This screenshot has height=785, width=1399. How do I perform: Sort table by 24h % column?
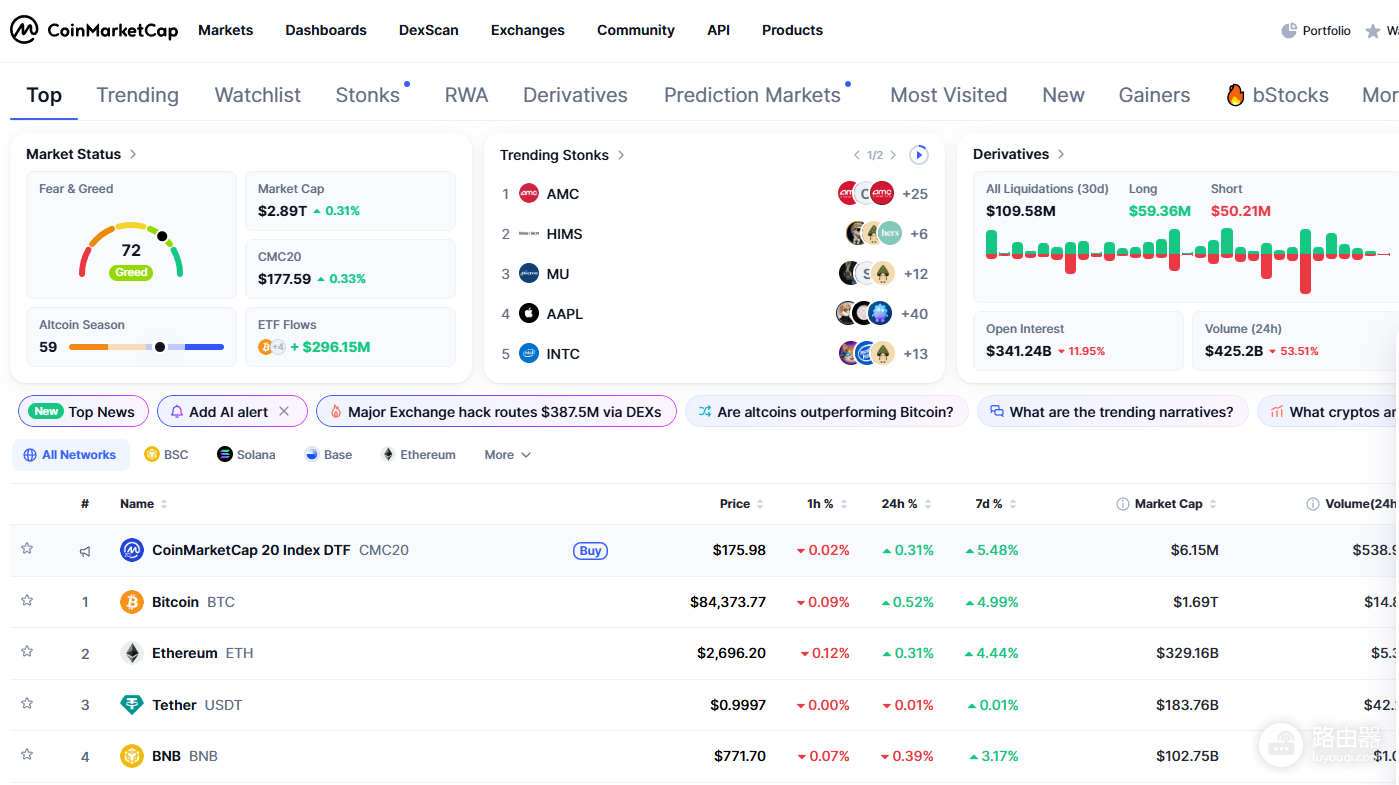(906, 504)
